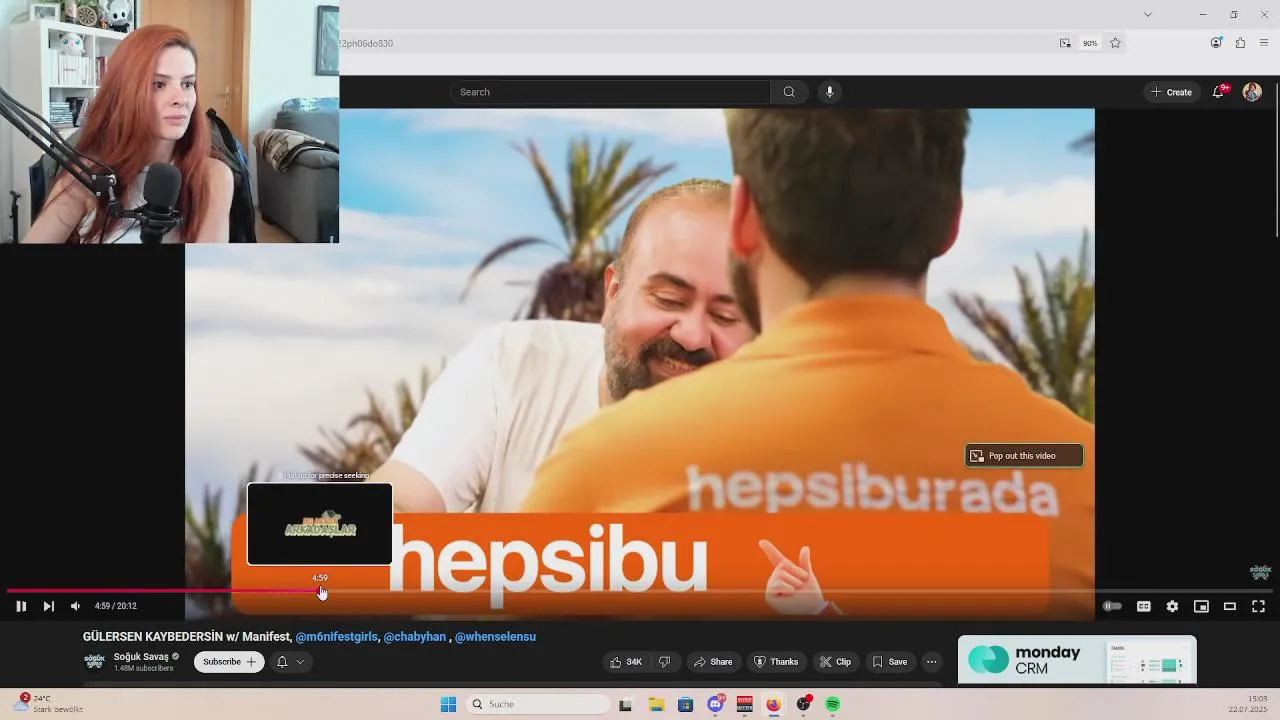
Task: Expand the list-all-tabs chevron
Action: 1147,14
